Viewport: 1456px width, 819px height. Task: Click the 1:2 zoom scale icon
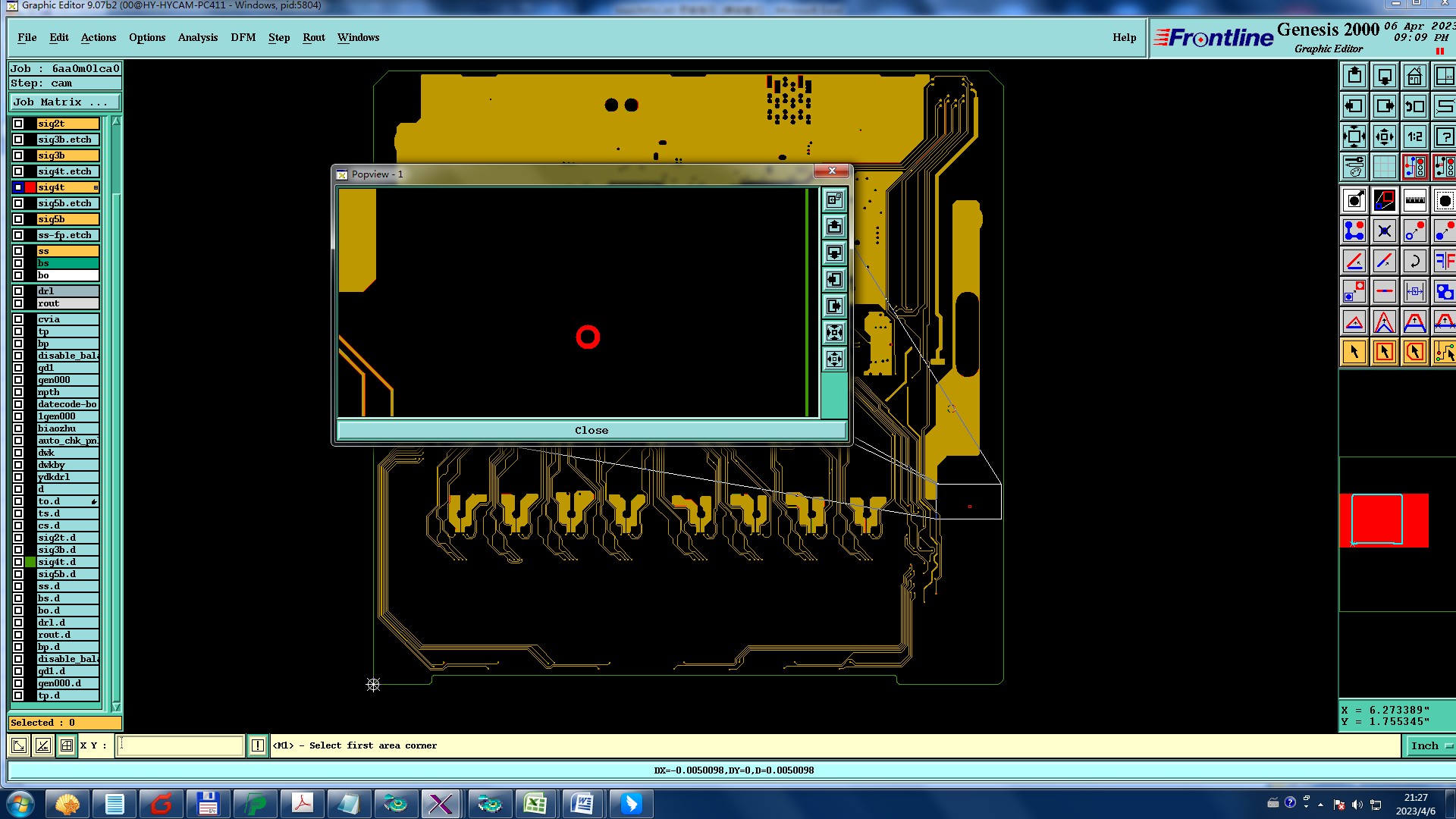(x=1414, y=137)
